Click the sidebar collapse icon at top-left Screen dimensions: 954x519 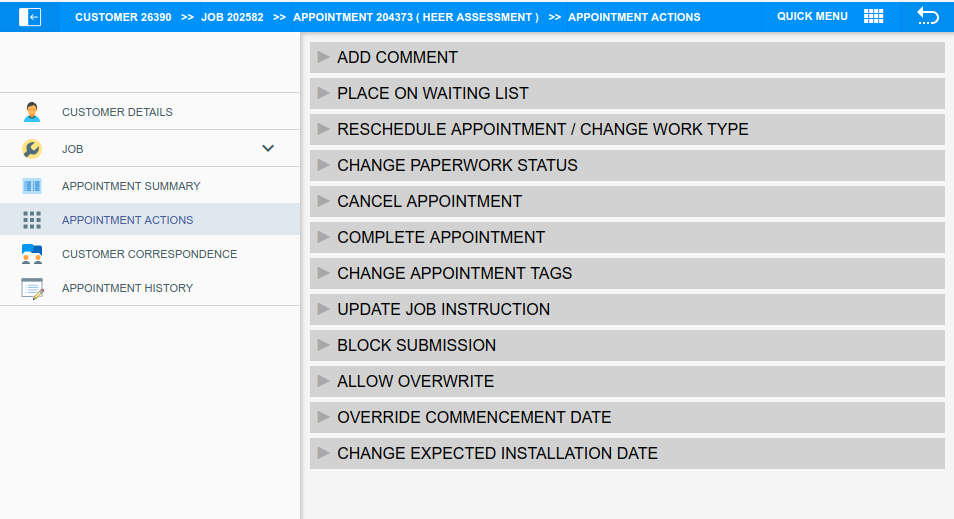tap(30, 17)
